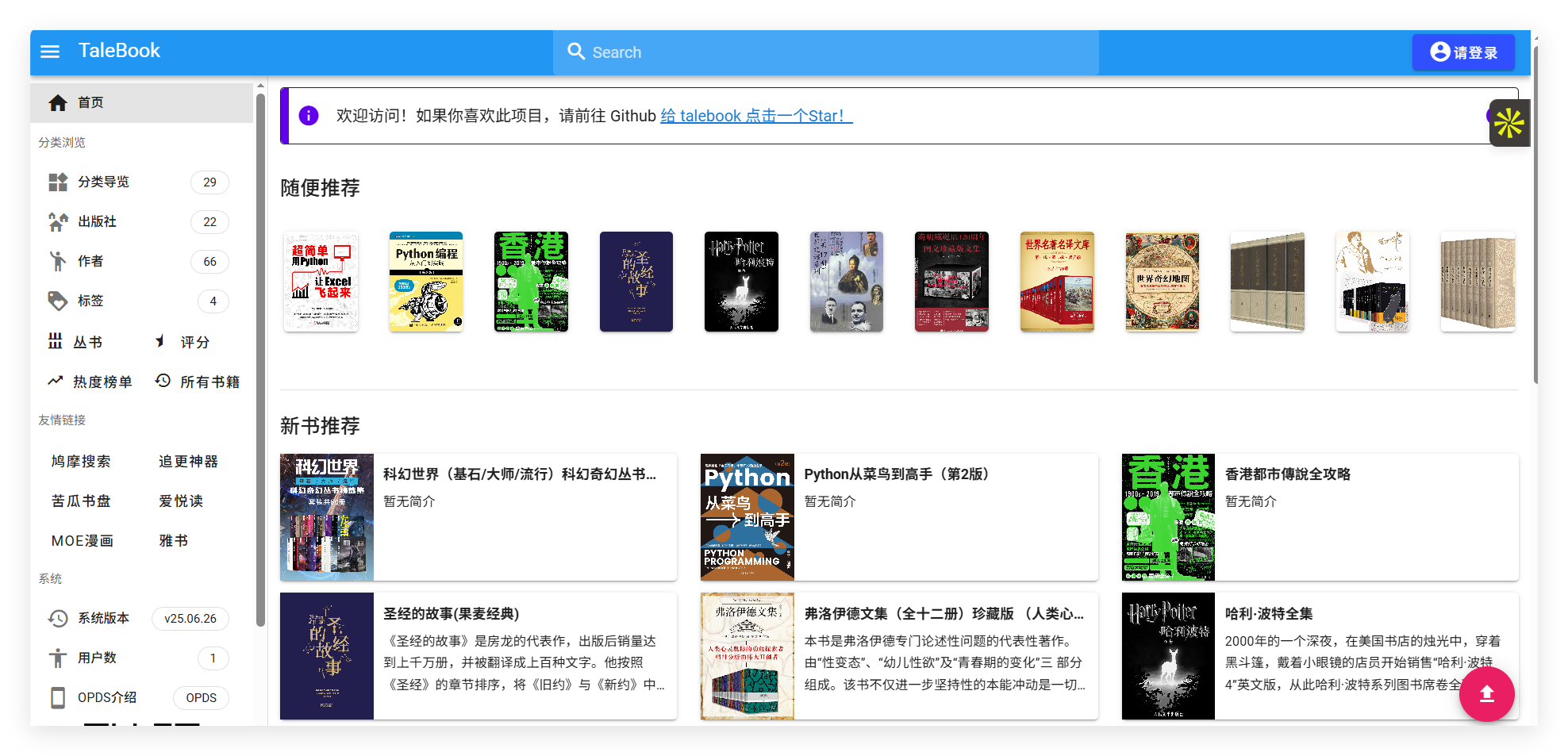Visit the 鸠摩搜索 friend link

click(82, 461)
